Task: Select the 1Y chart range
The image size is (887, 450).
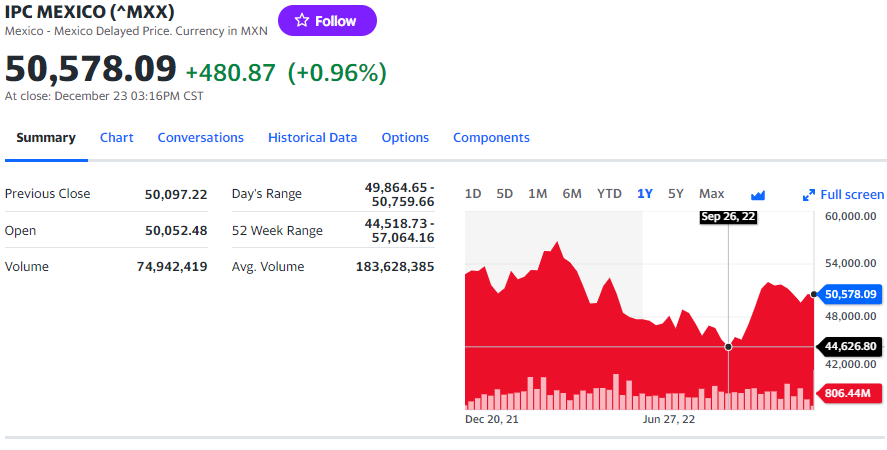Action: [x=645, y=194]
